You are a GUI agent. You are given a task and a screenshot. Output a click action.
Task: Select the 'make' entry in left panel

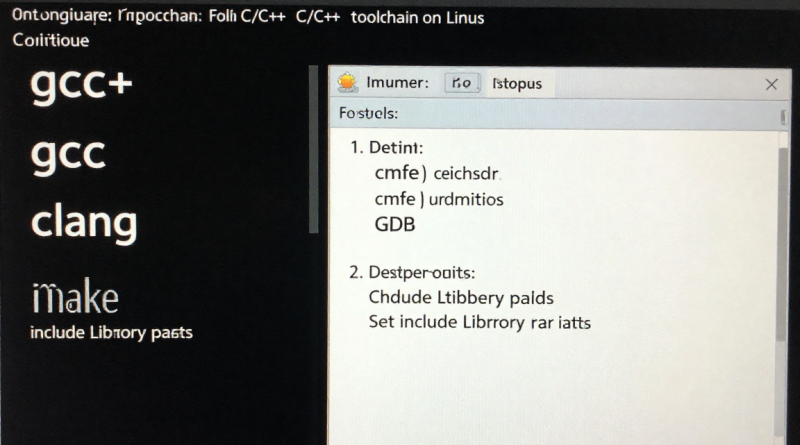pos(75,296)
